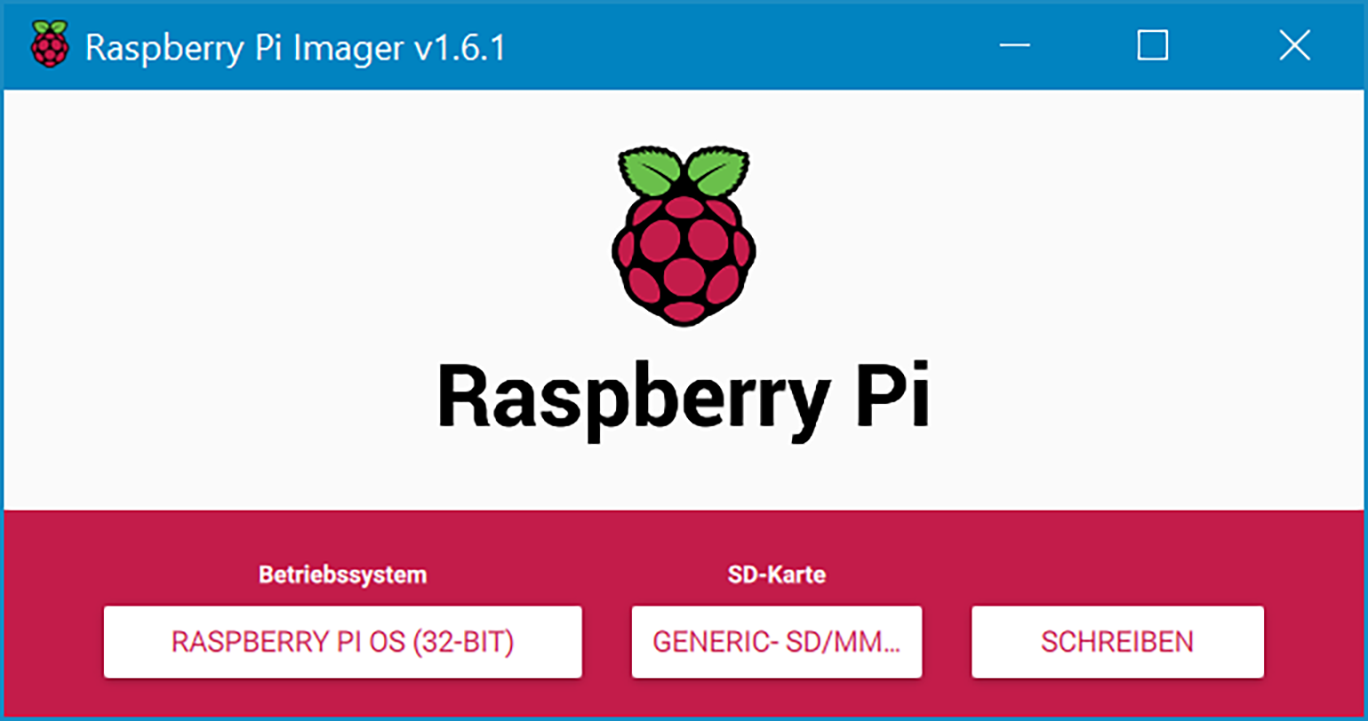This screenshot has width=1368, height=721.
Task: Close the Raspberry Pi Imager window
Action: click(1294, 46)
